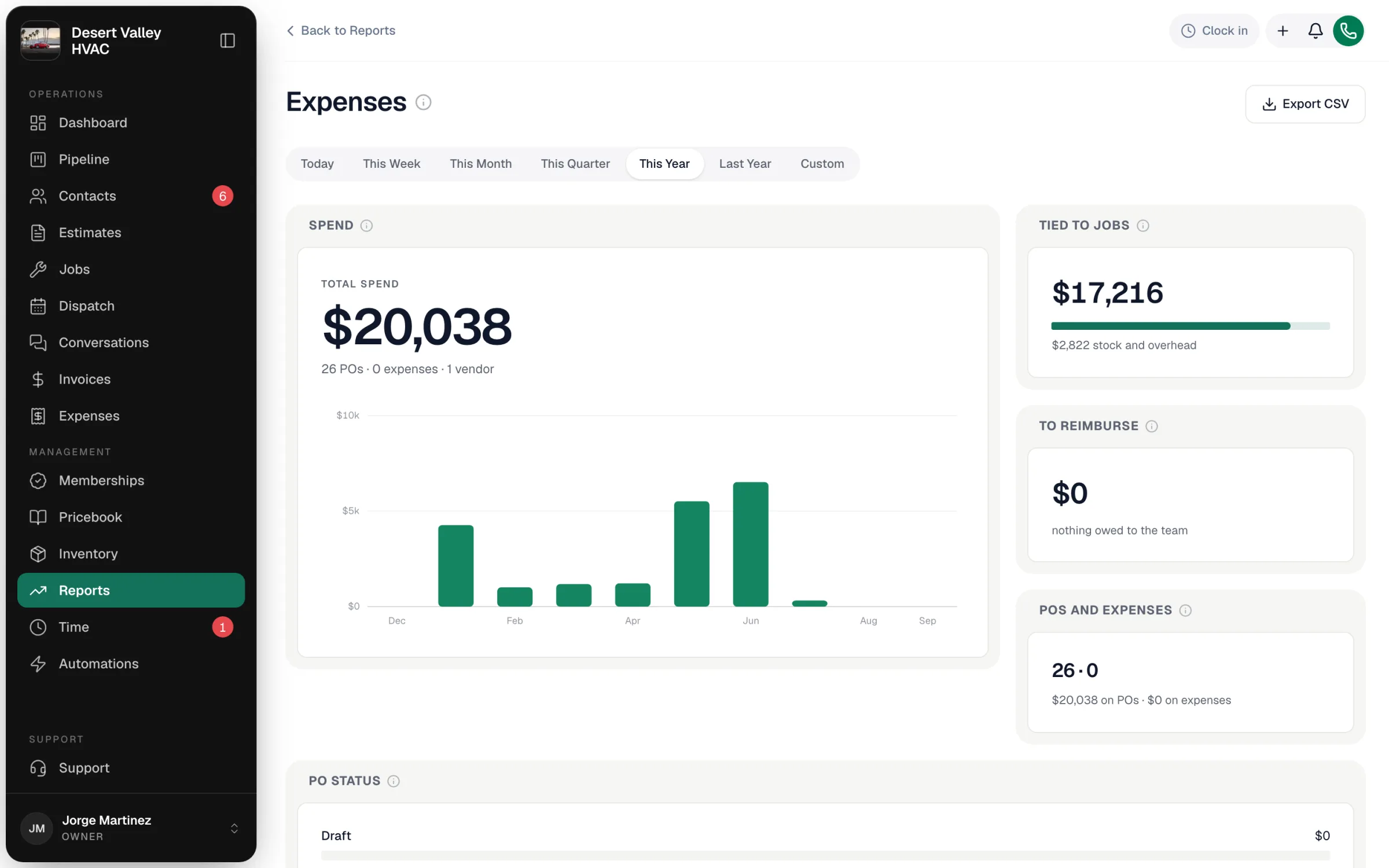Click Export CSV button

[1305, 104]
